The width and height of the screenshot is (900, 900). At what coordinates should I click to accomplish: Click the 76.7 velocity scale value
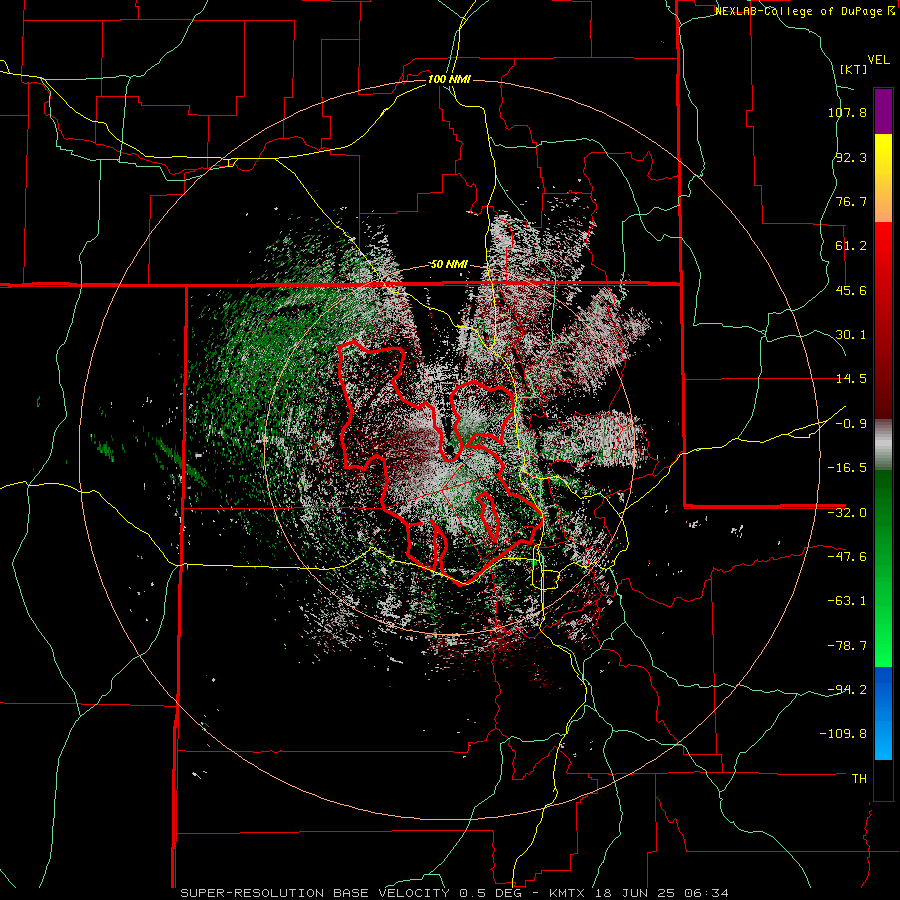pos(851,201)
